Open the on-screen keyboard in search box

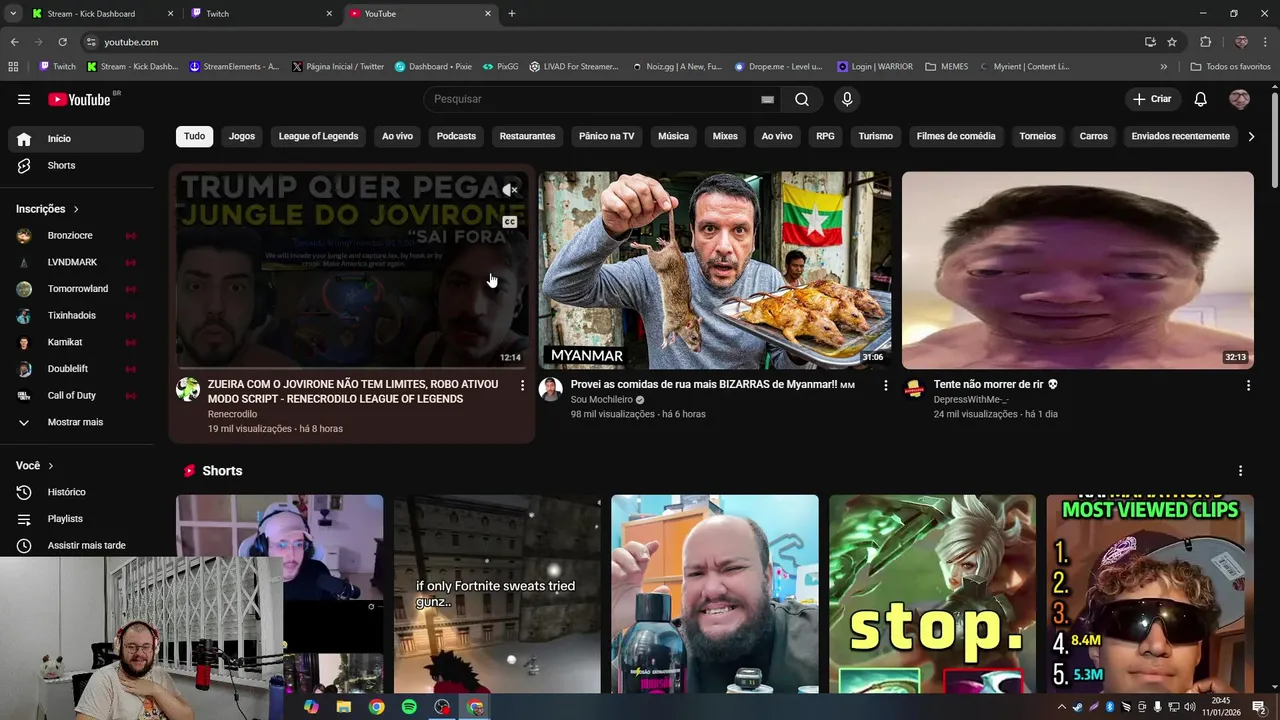[x=767, y=99]
